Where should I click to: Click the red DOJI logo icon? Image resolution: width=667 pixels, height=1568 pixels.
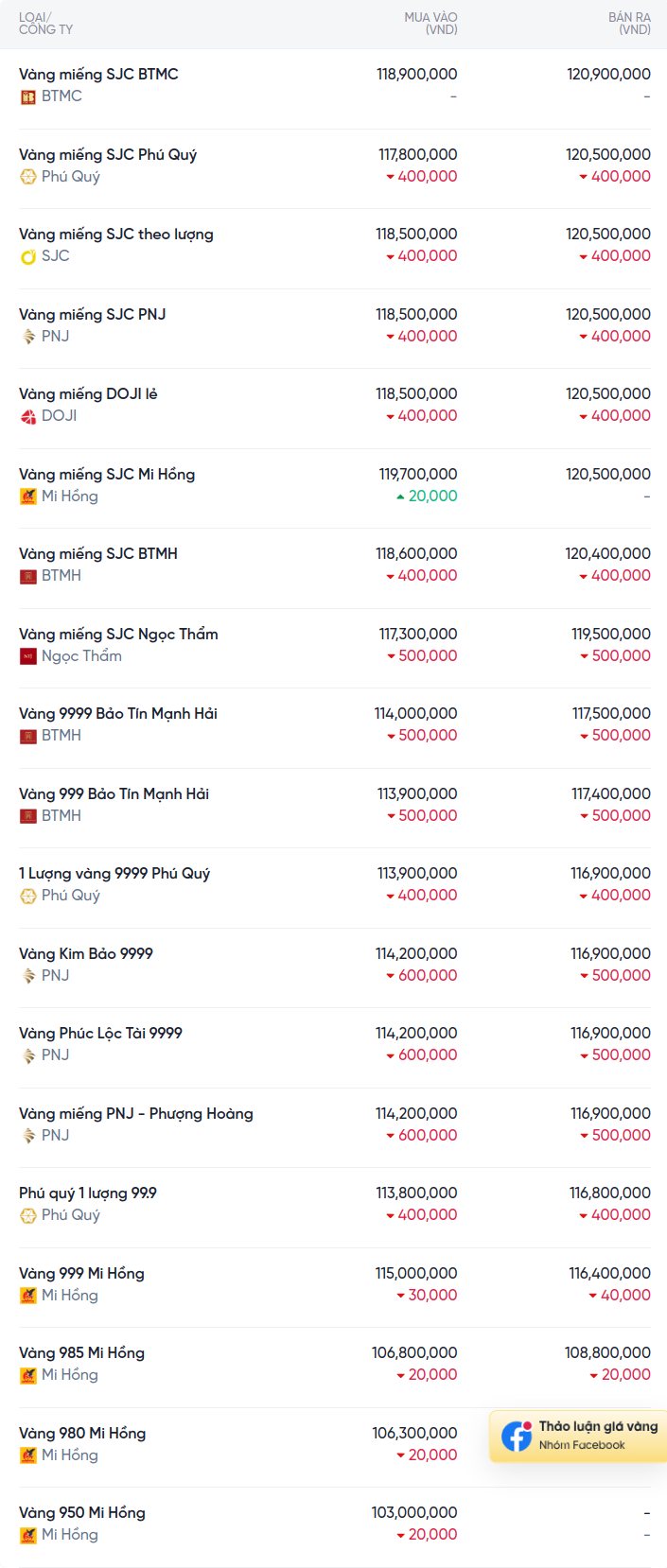coord(28,416)
